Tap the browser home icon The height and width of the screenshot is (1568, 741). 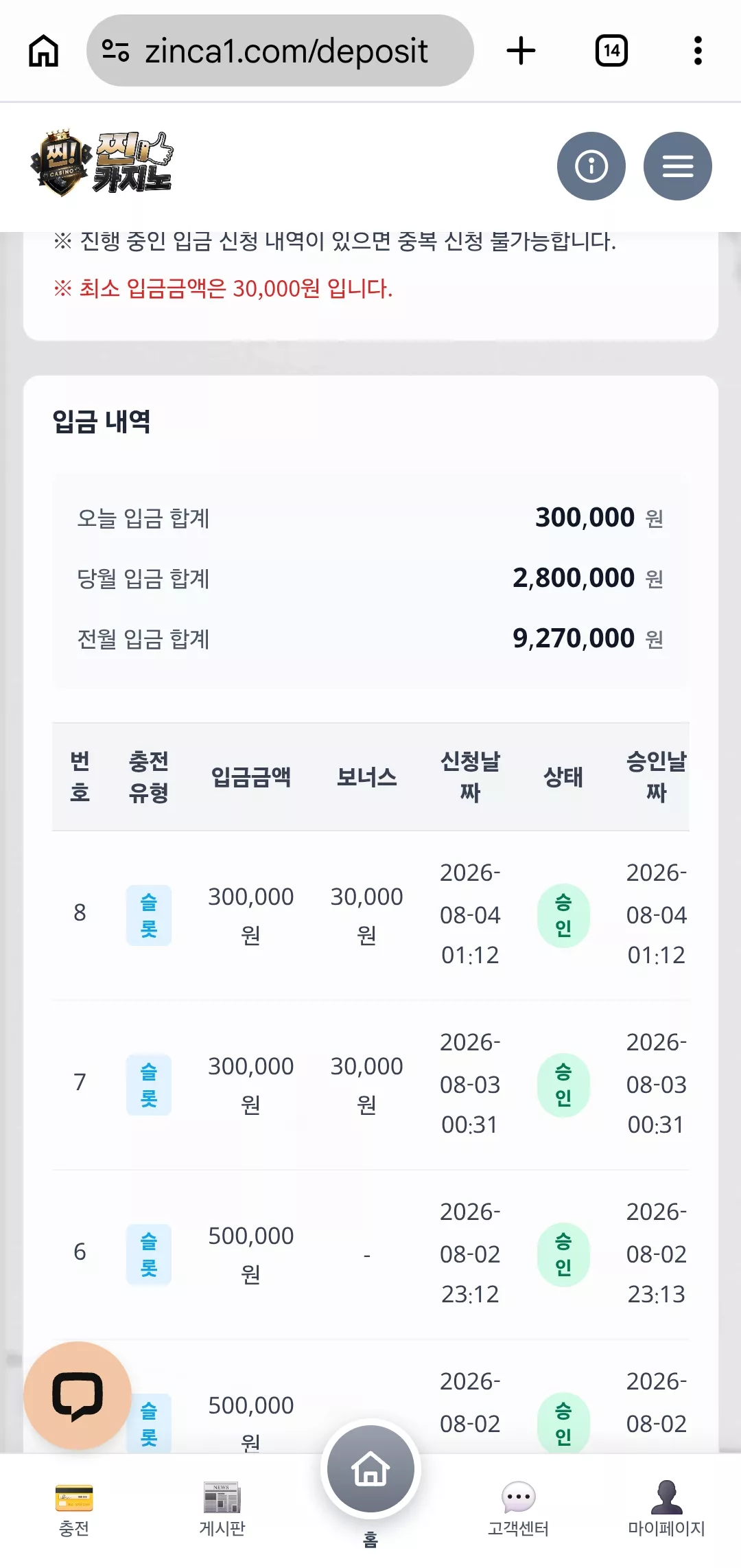[43, 51]
